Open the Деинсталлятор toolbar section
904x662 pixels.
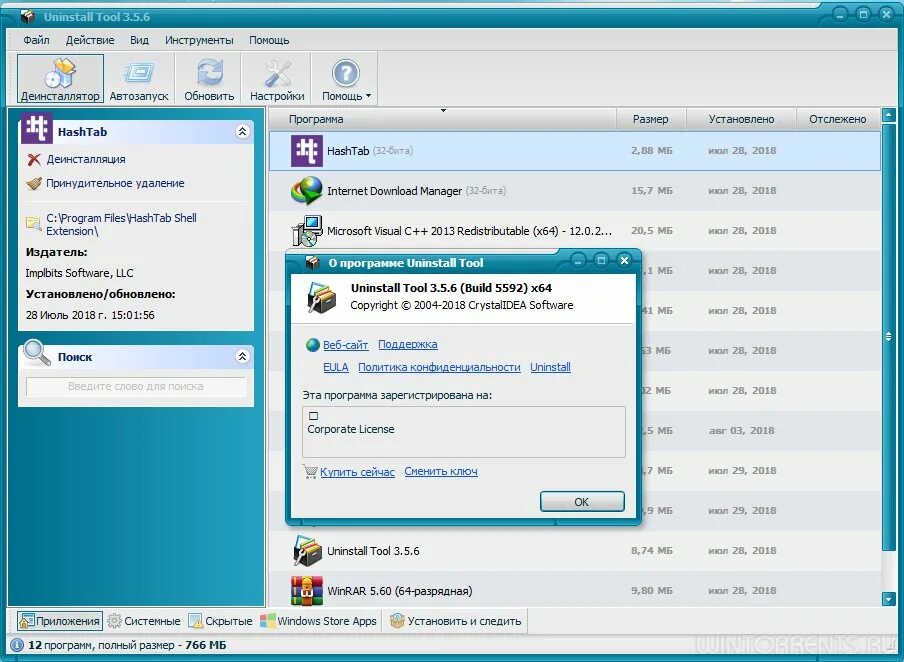[60, 78]
